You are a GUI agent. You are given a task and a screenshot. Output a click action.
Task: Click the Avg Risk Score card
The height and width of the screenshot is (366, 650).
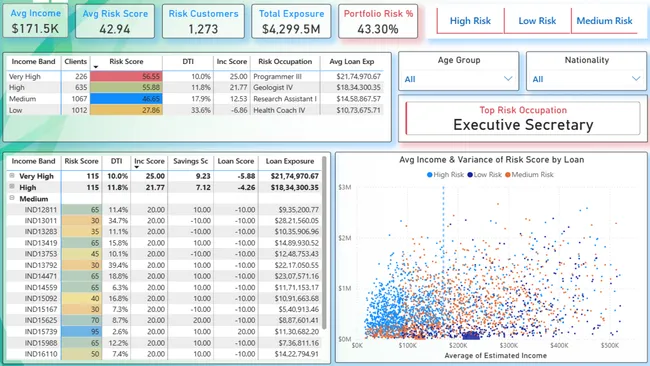[x=115, y=21]
